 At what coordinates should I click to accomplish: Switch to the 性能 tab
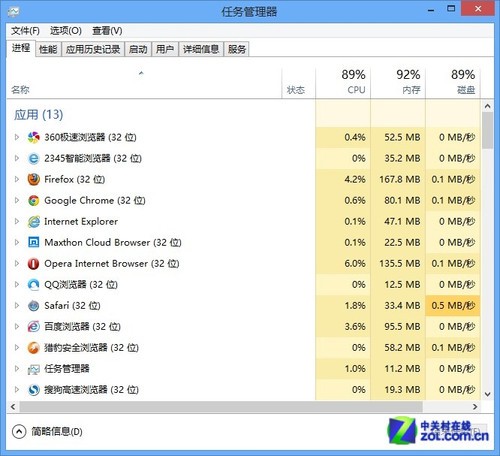(48, 49)
